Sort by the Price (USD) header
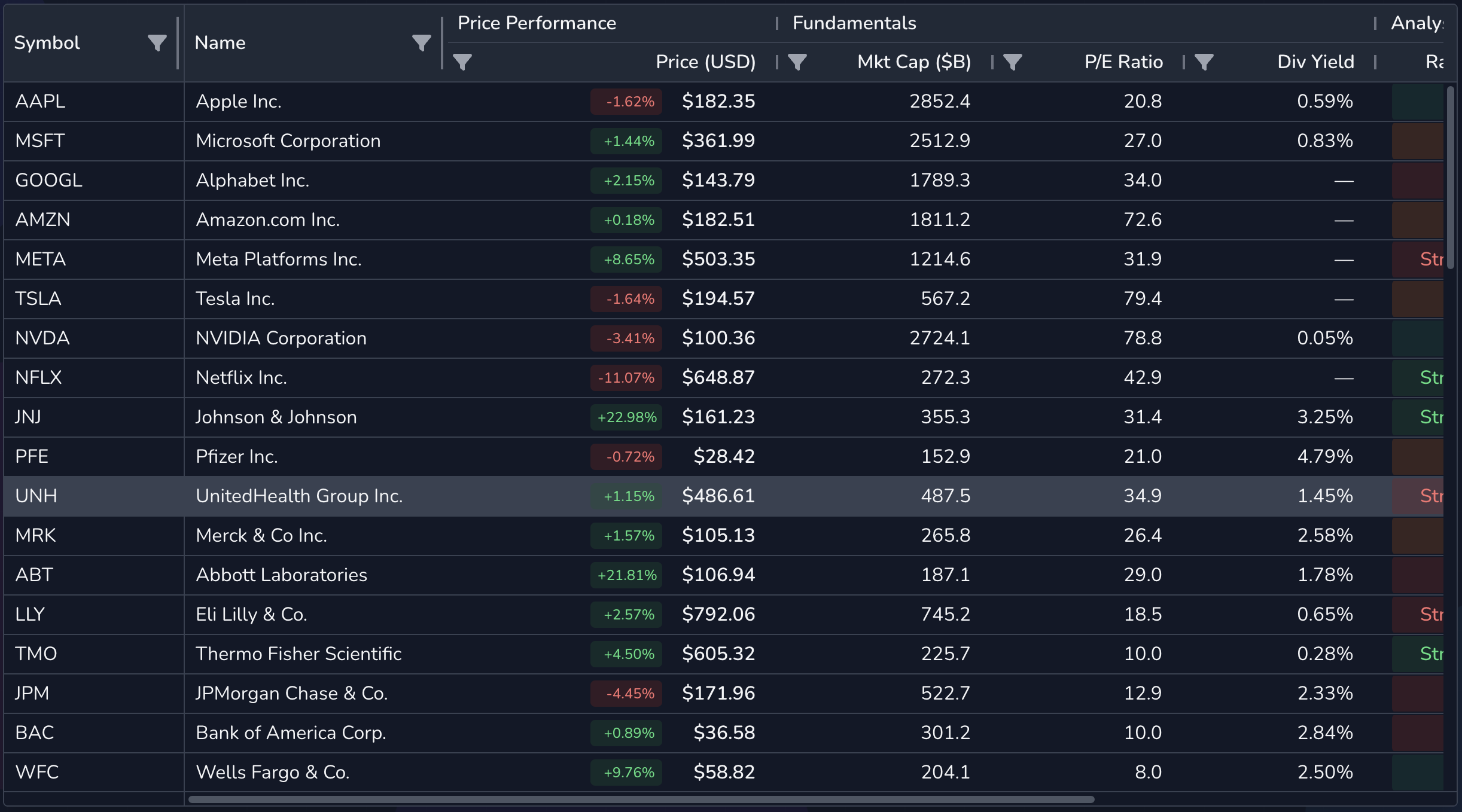 tap(705, 62)
